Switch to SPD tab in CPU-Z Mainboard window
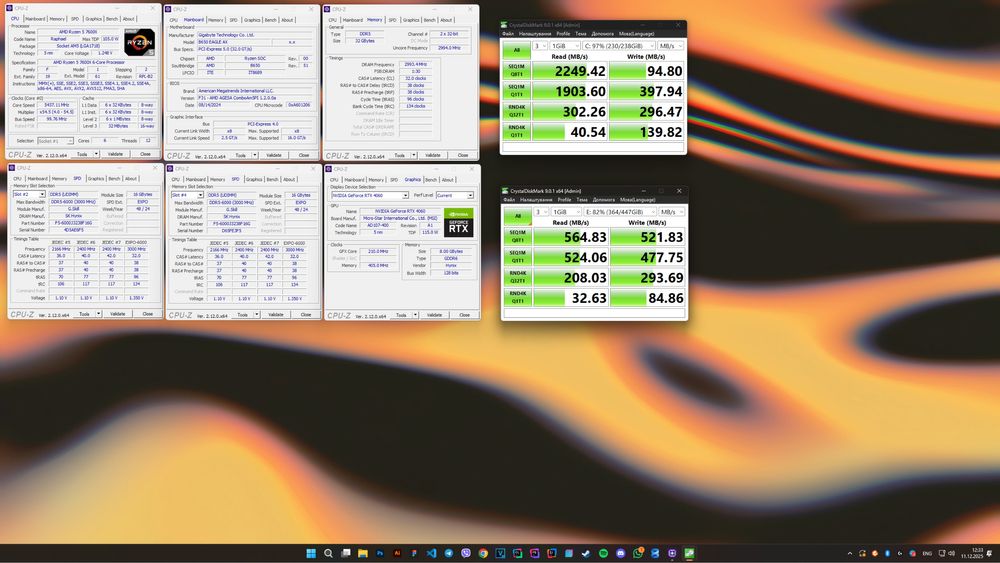This screenshot has height=563, width=1000. click(233, 20)
